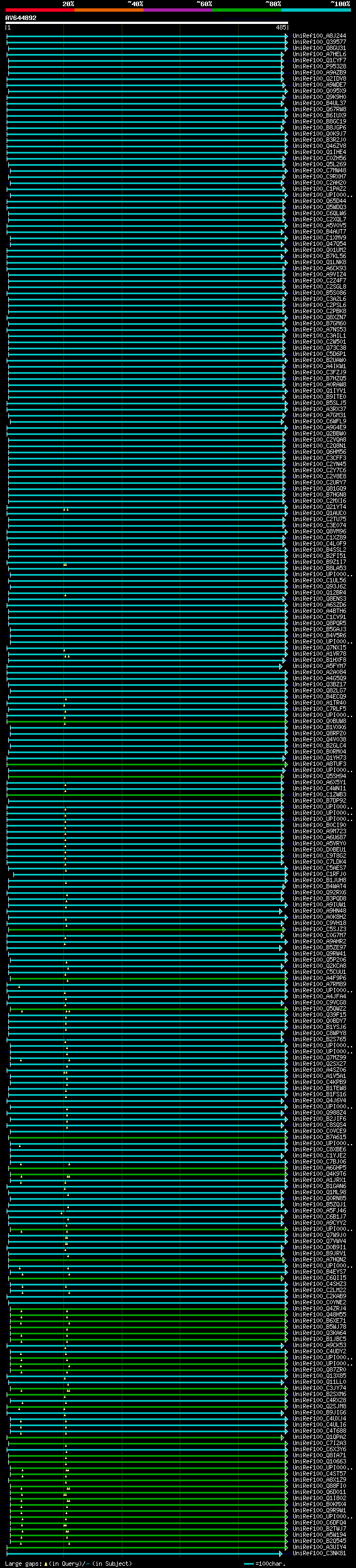Select label UniRef100_Q095X9
Screen dimensions: 356x1568
pos(319,91)
